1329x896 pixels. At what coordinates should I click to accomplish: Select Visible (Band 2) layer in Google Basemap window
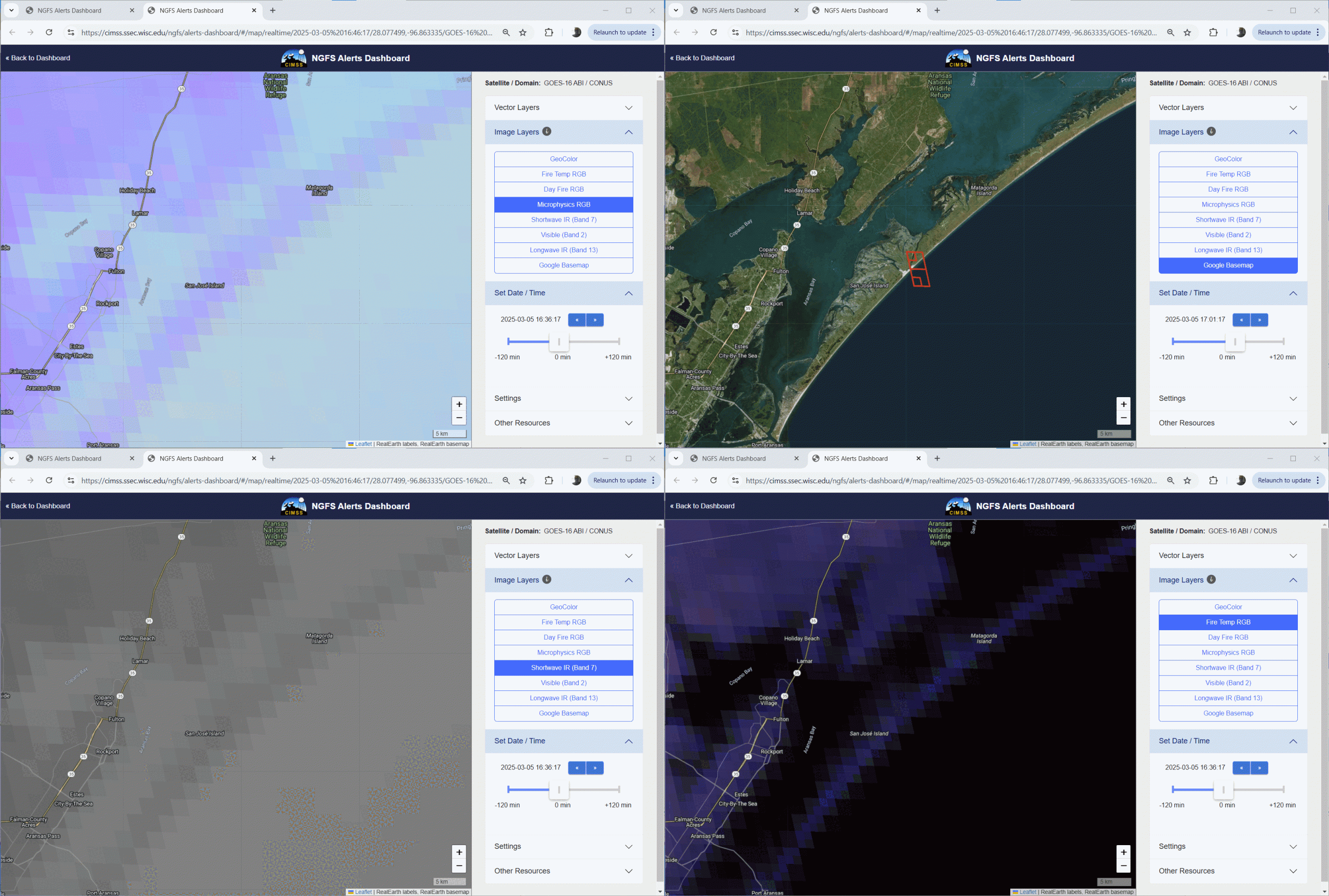point(1228,235)
